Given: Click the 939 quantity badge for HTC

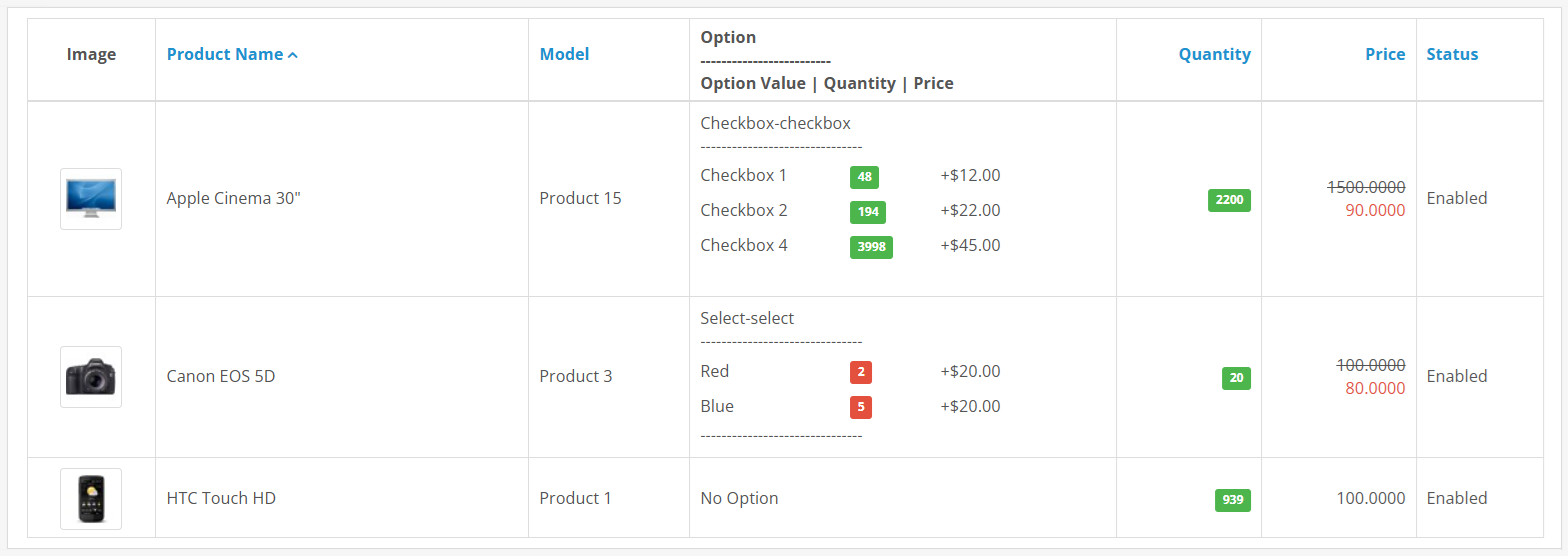Looking at the screenshot, I should [1232, 499].
